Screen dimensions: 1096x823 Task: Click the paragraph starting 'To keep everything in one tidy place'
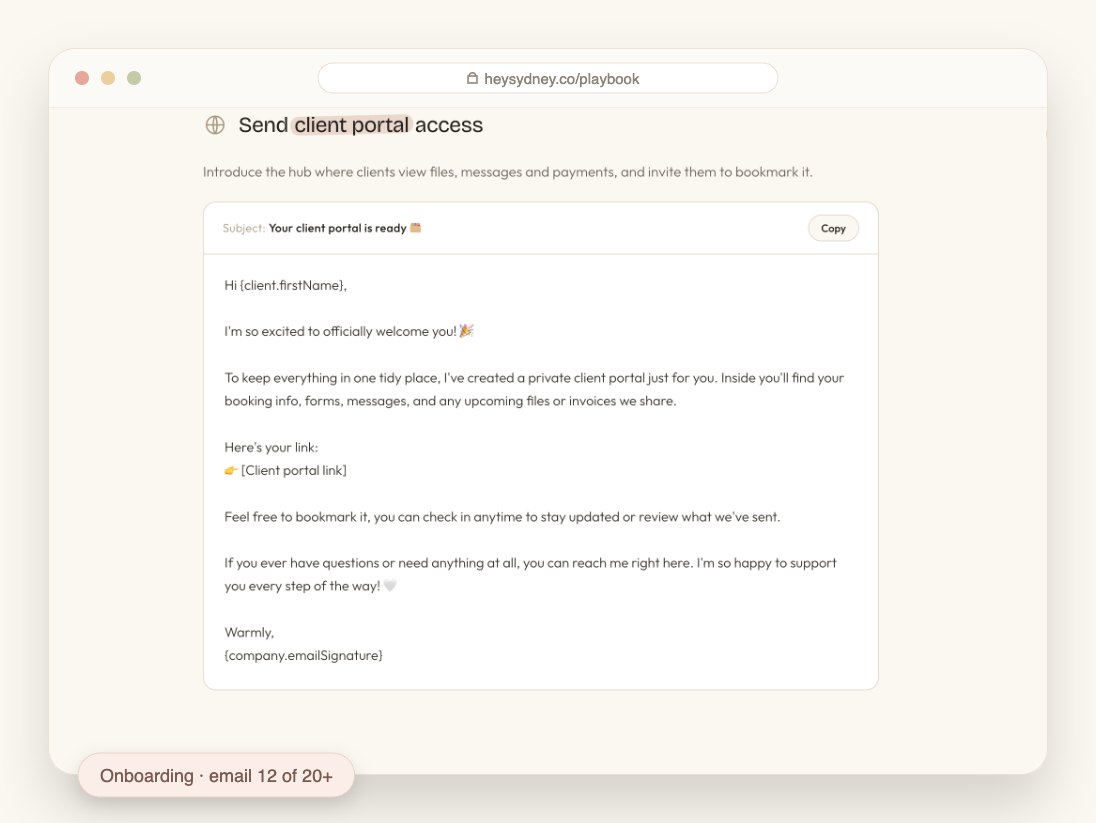click(534, 389)
